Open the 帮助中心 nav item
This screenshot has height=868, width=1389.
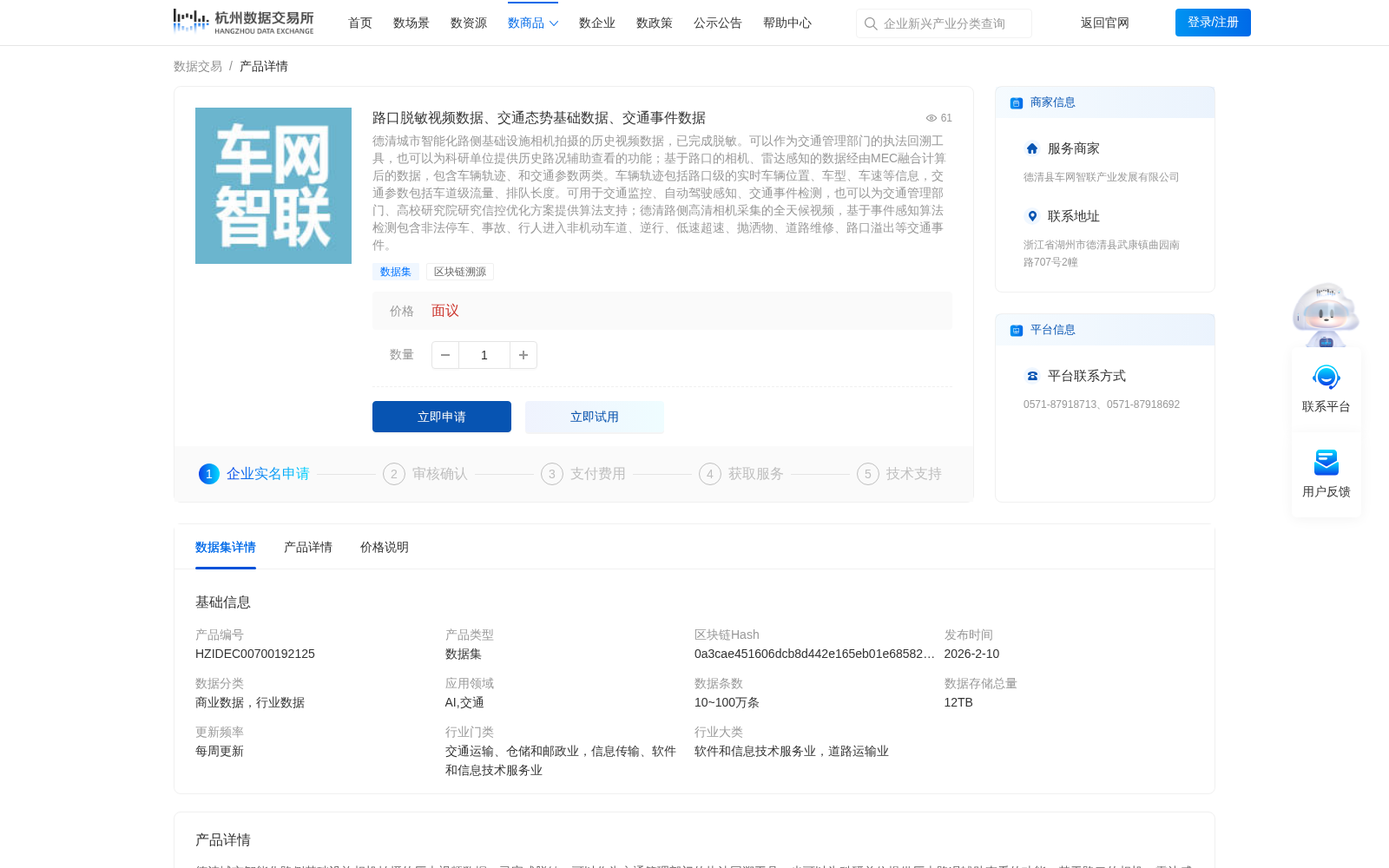click(x=787, y=23)
